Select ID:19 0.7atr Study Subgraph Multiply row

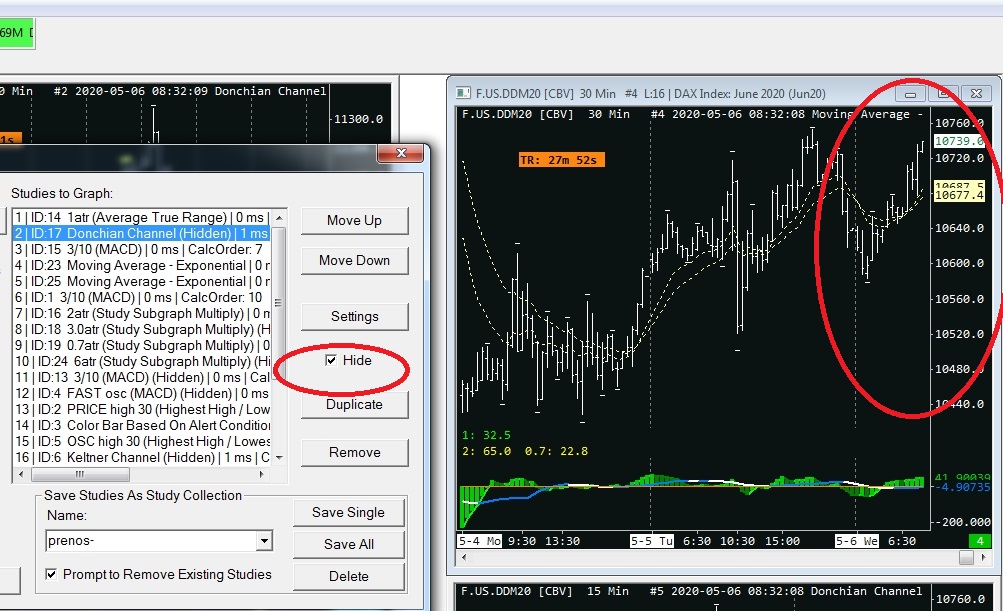click(142, 345)
